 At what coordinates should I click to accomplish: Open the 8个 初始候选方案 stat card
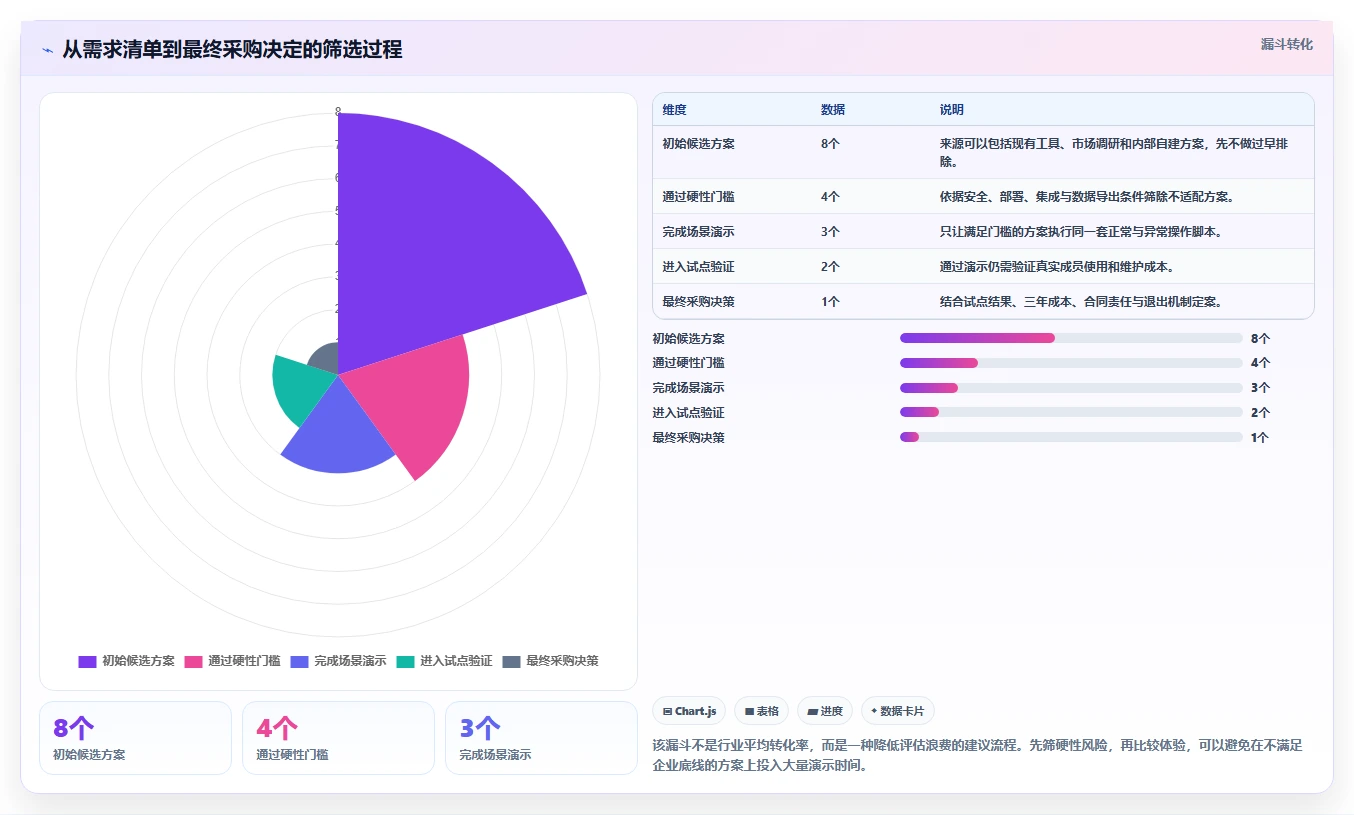[135, 738]
